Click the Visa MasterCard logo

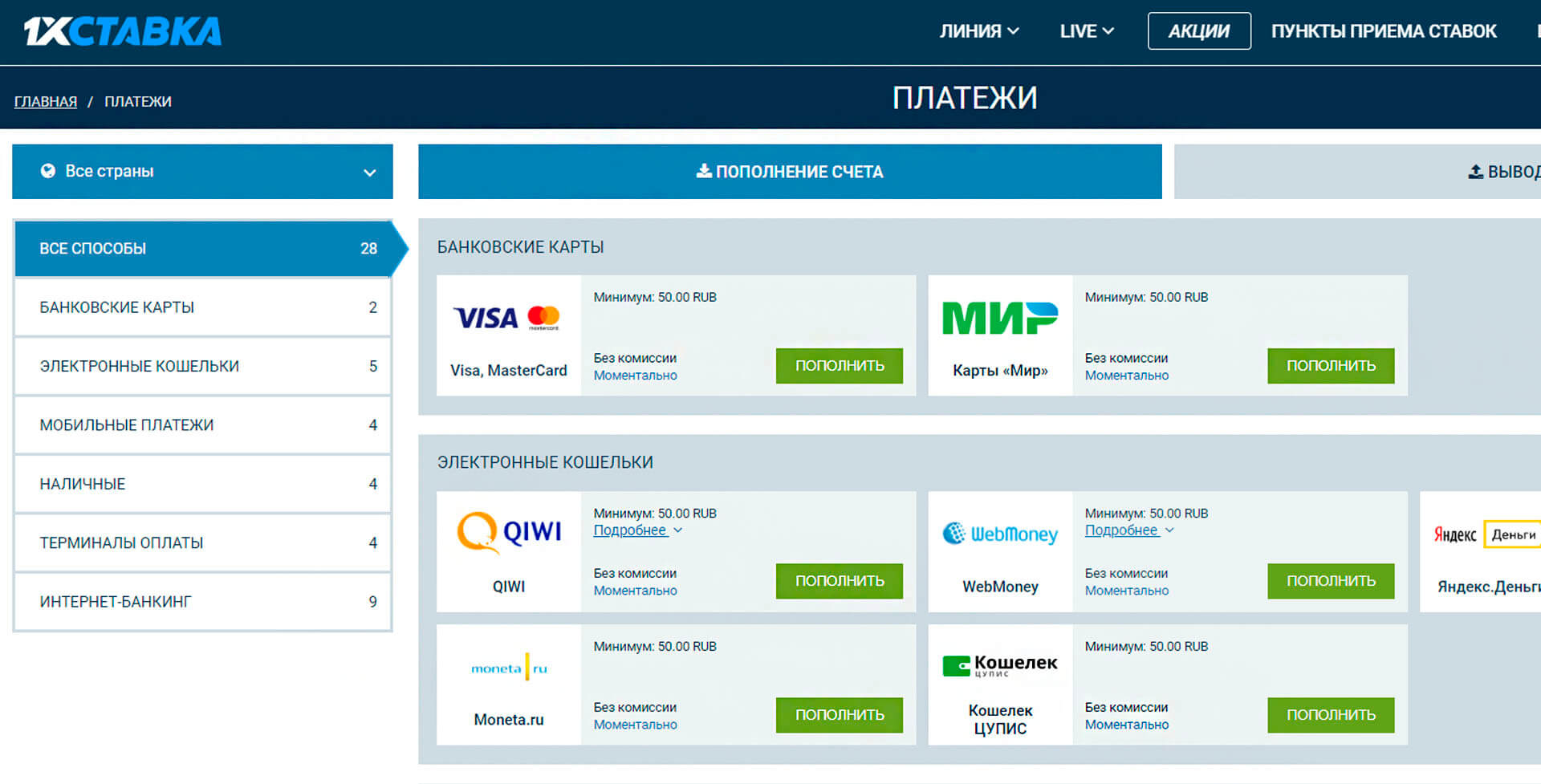pos(507,319)
